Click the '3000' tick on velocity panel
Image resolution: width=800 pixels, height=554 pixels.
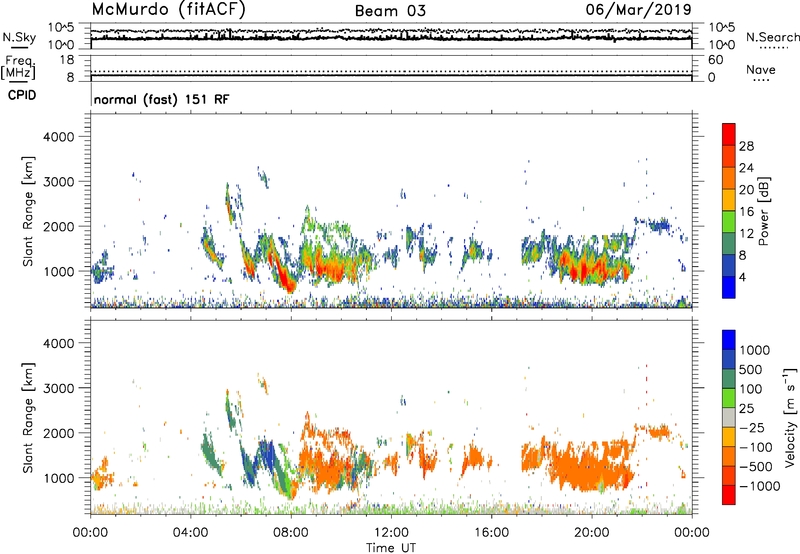coord(58,388)
